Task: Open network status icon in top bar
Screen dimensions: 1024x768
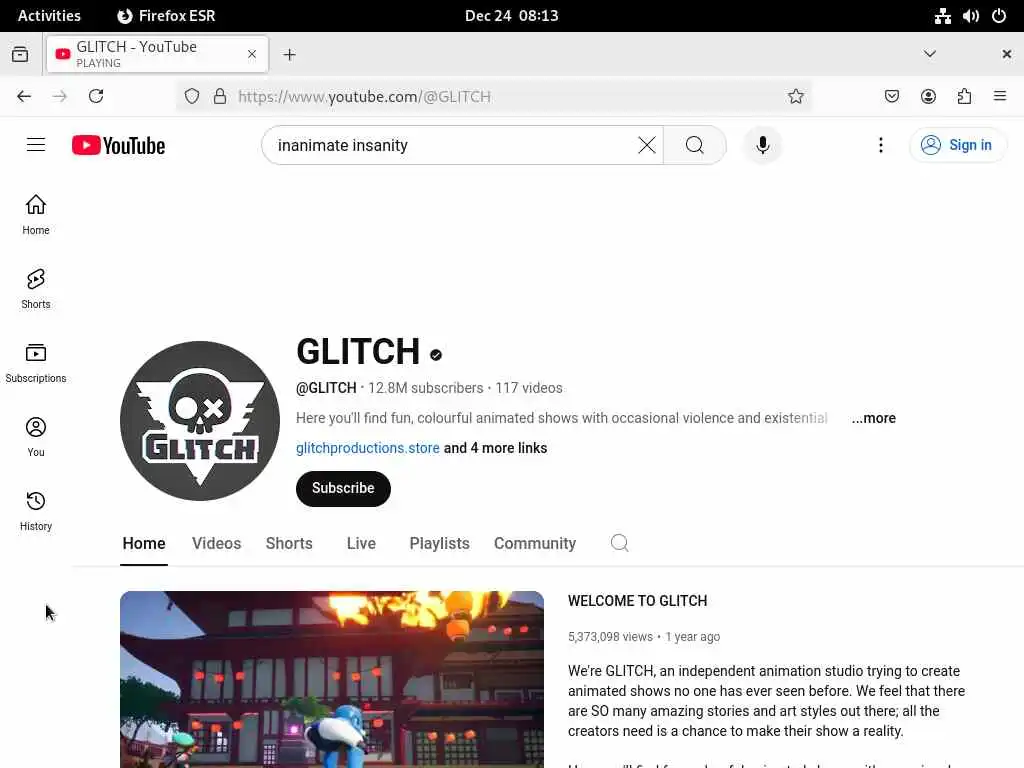Action: 942,16
